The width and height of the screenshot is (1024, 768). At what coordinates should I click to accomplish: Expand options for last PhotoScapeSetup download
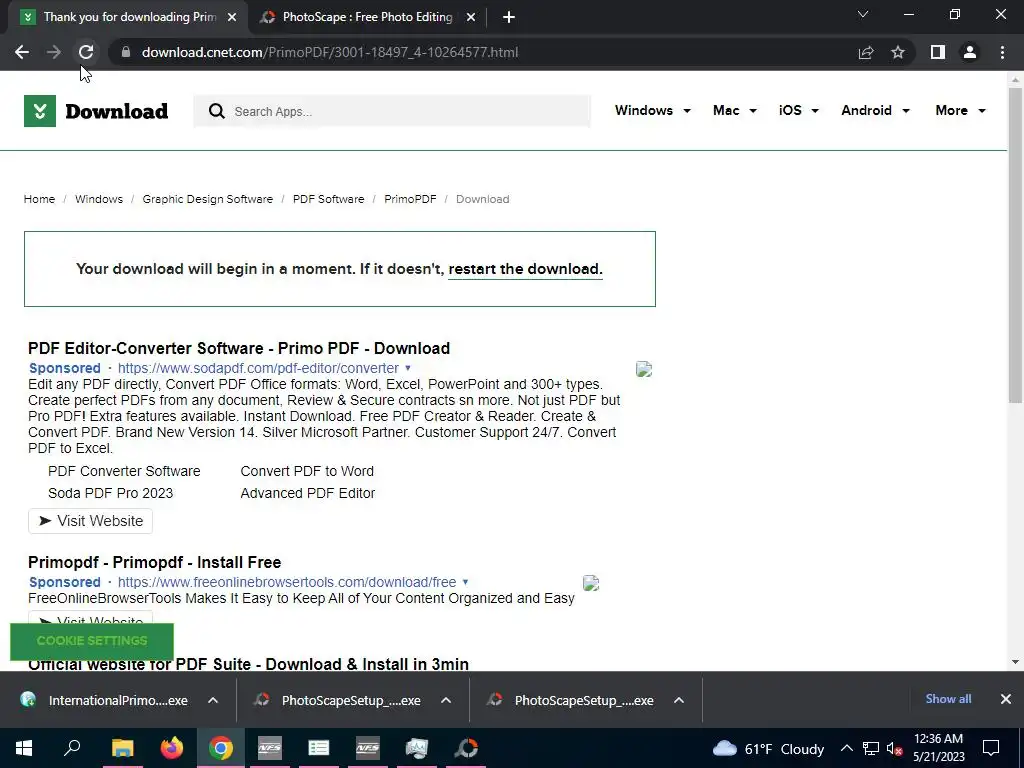[x=679, y=701]
